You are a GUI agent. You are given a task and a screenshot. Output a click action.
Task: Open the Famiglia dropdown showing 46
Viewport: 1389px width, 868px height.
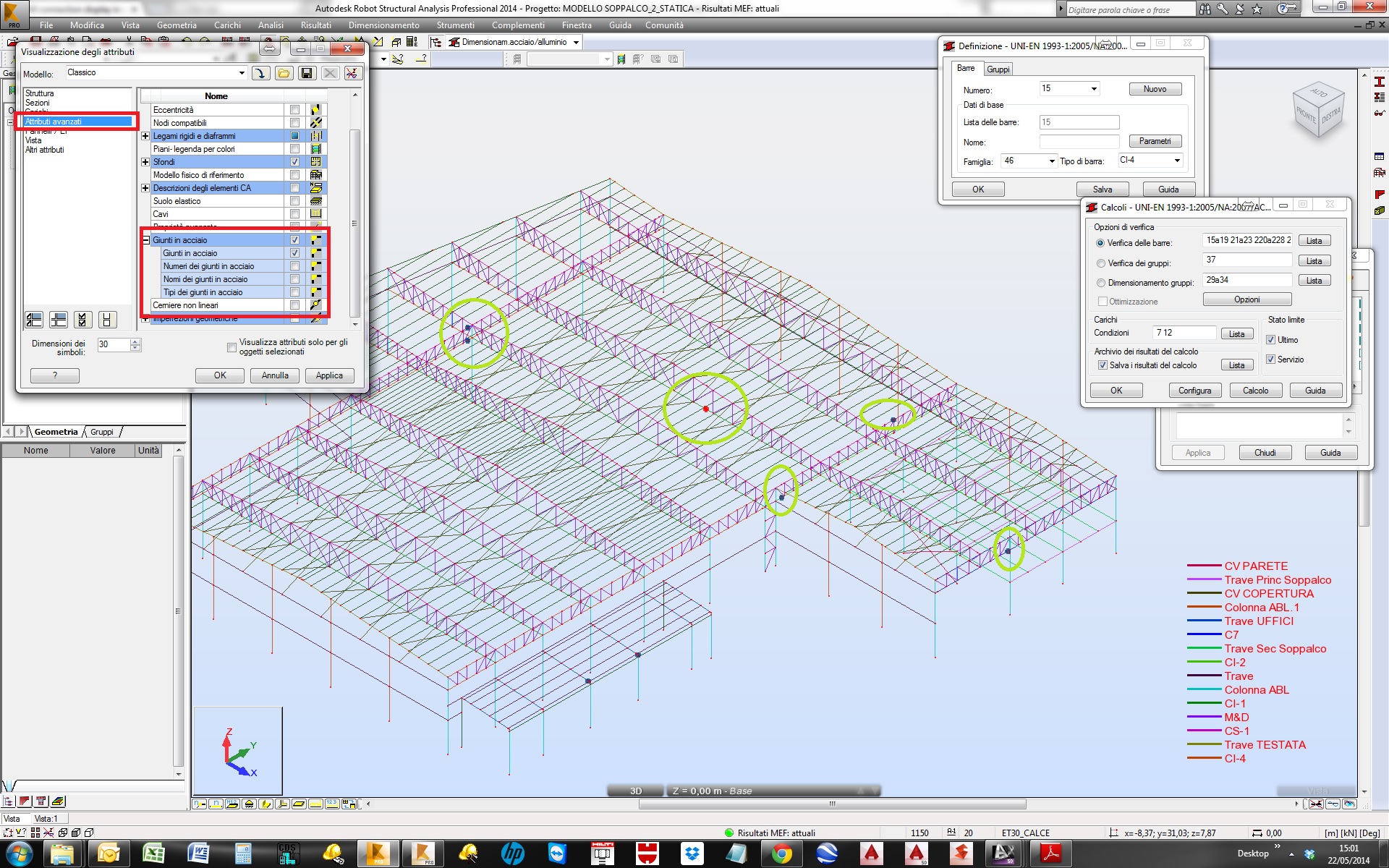[x=1052, y=161]
